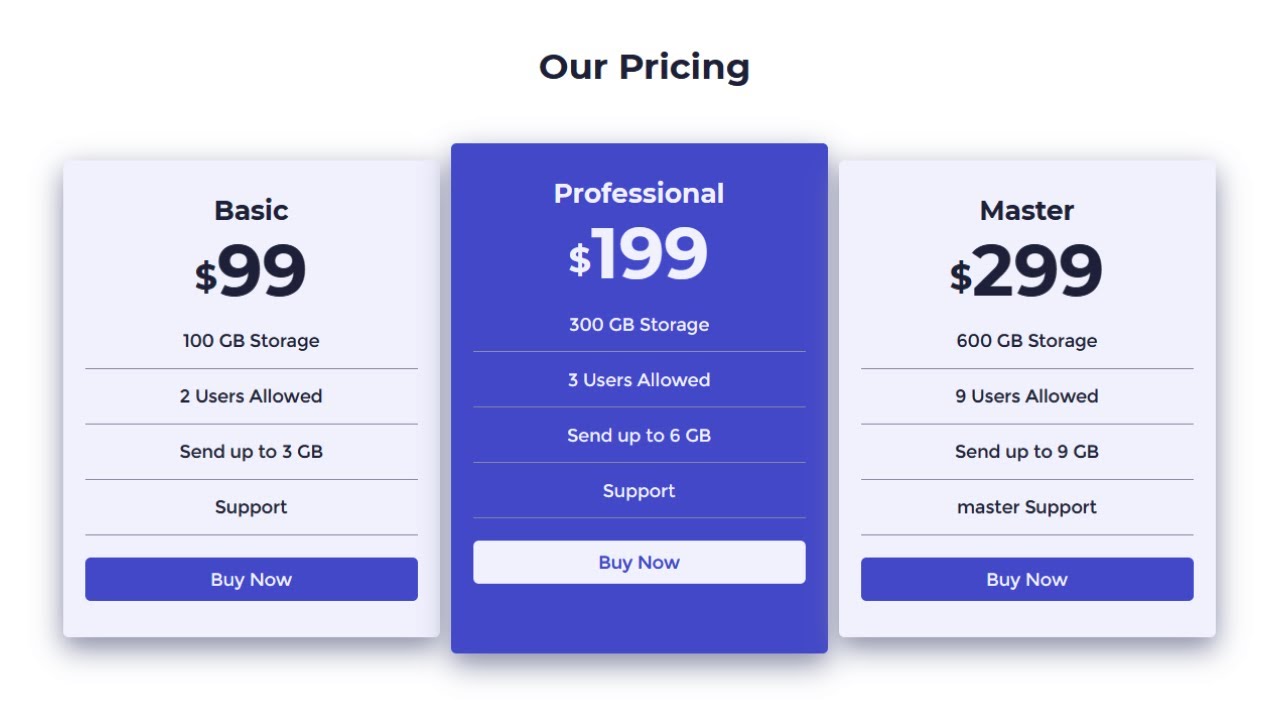Click the 100 GB Storage feature
This screenshot has width=1280, height=720.
(x=251, y=341)
